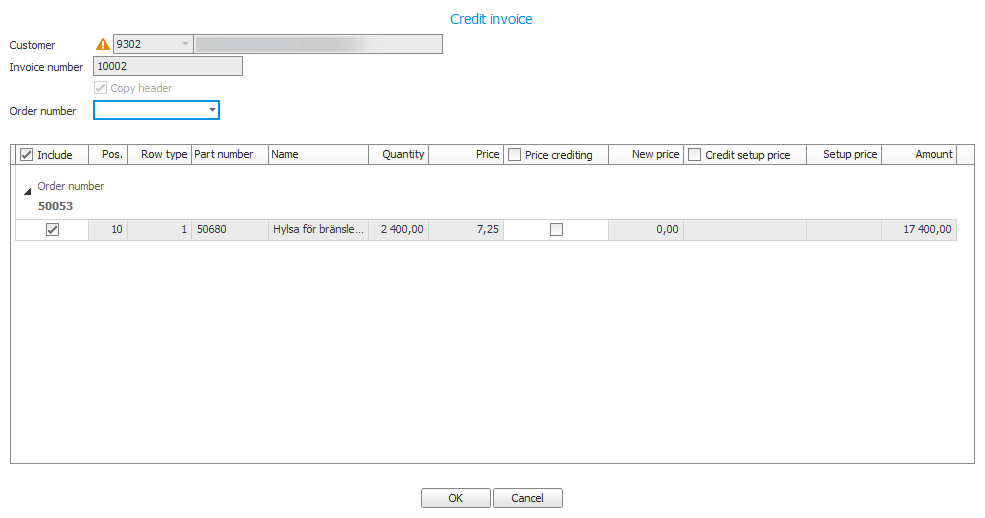Toggle the Copy header checkbox
Image resolution: width=985 pixels, height=518 pixels.
tap(100, 88)
